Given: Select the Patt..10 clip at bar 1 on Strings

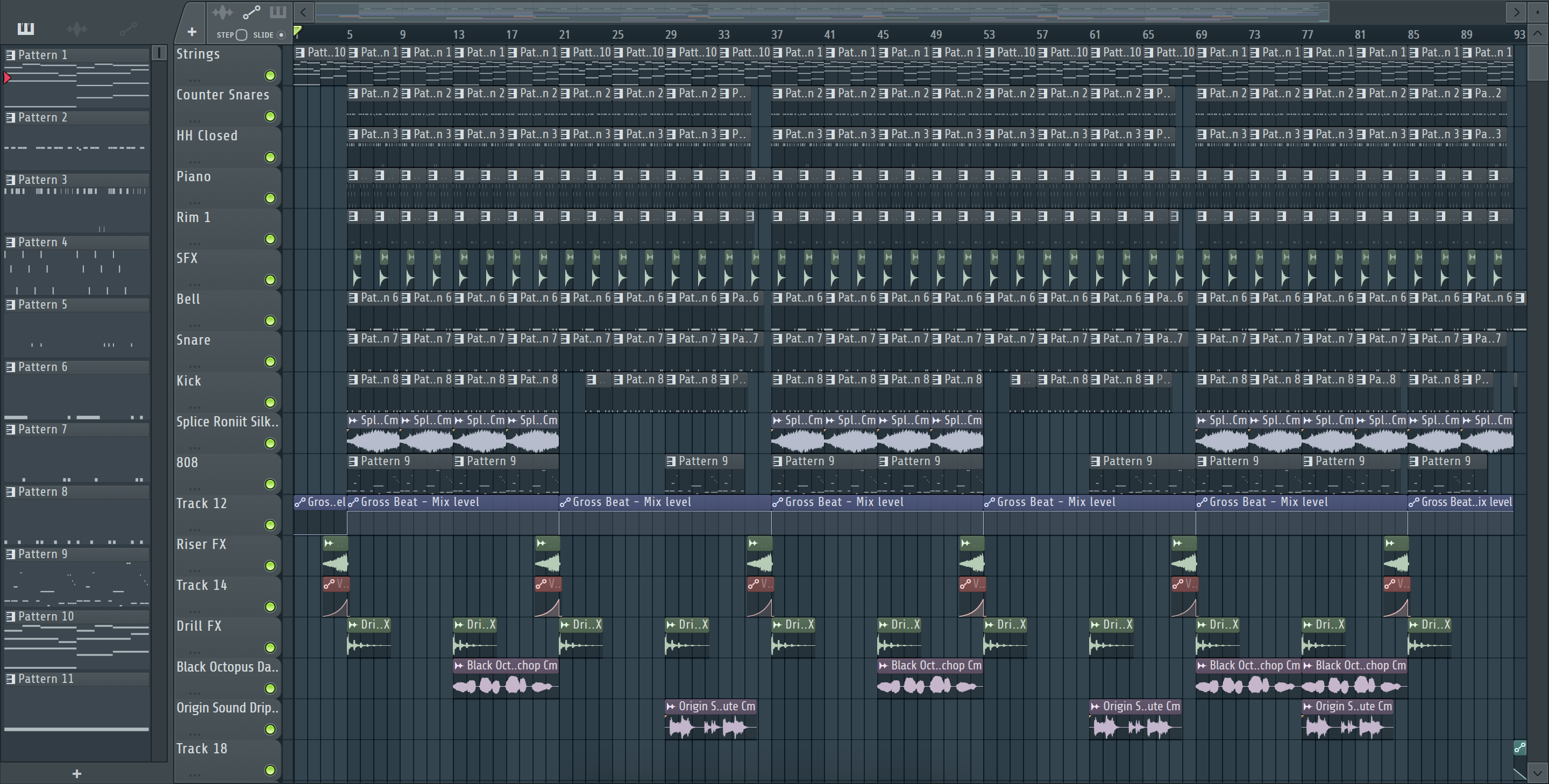Looking at the screenshot, I should coord(320,66).
